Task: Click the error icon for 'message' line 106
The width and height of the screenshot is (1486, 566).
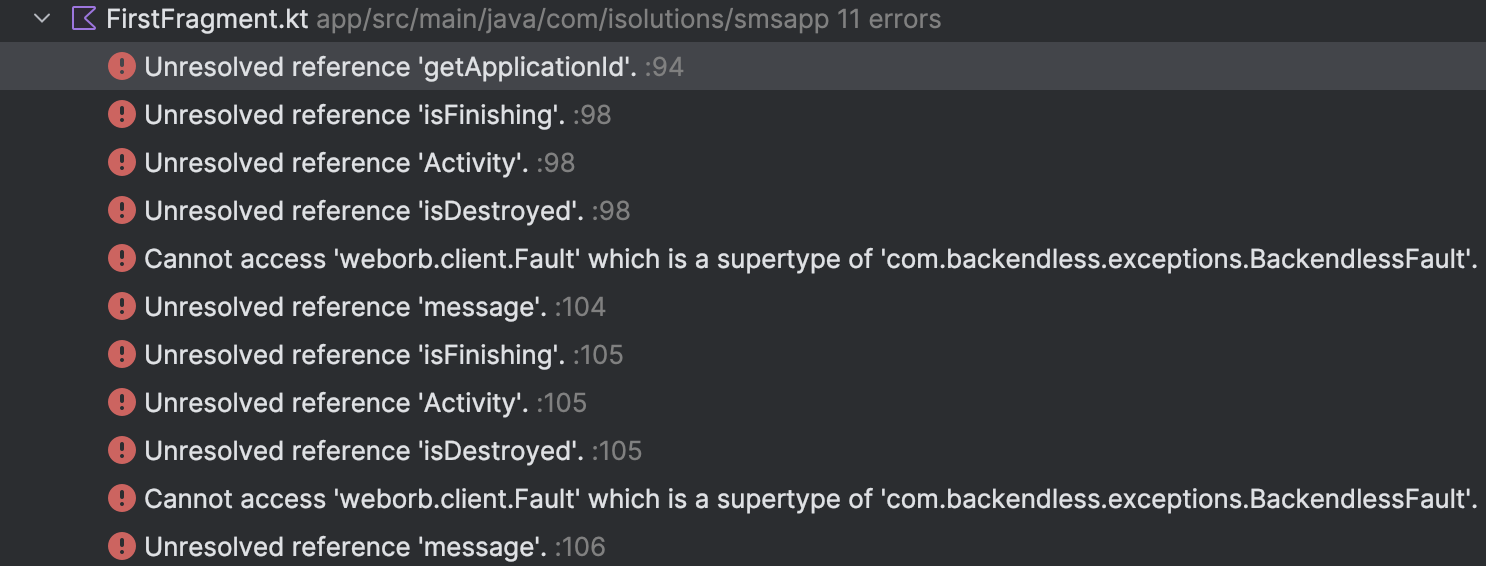Action: pyautogui.click(x=122, y=547)
